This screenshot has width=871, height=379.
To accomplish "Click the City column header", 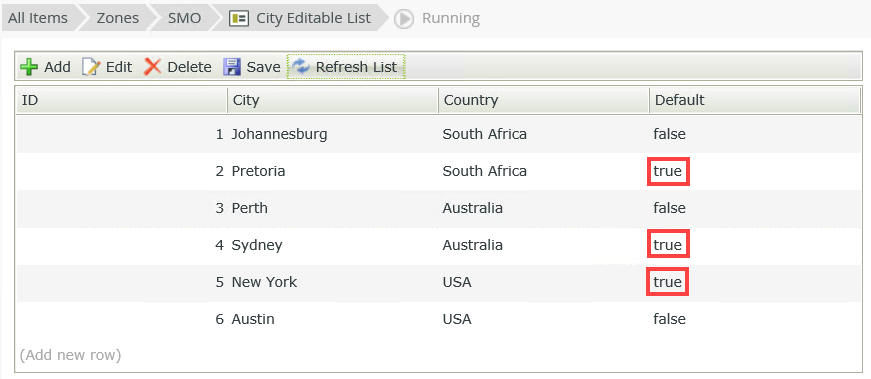I will pos(333,100).
